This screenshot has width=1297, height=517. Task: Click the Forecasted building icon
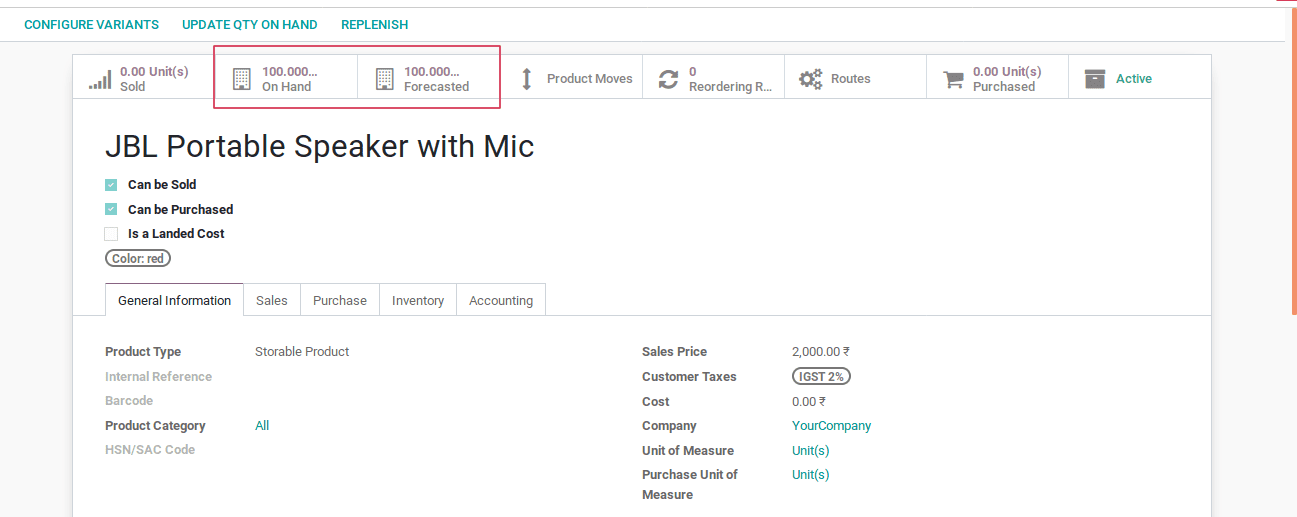[x=384, y=79]
